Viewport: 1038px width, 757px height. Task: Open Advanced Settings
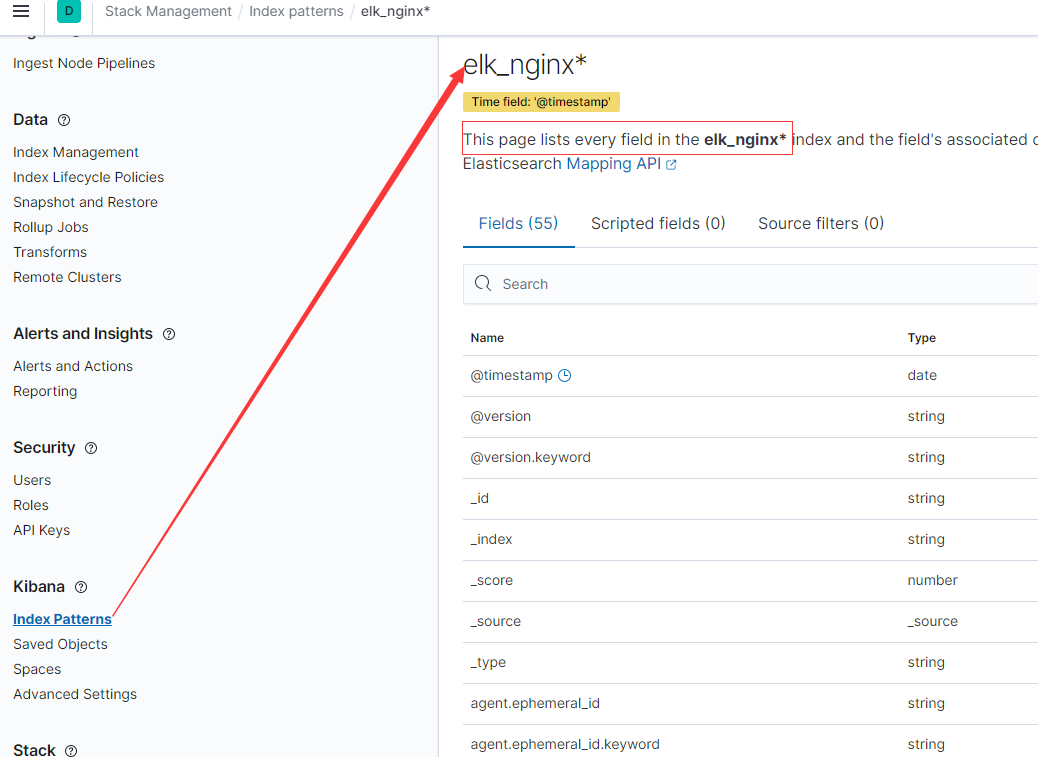[x=75, y=694]
